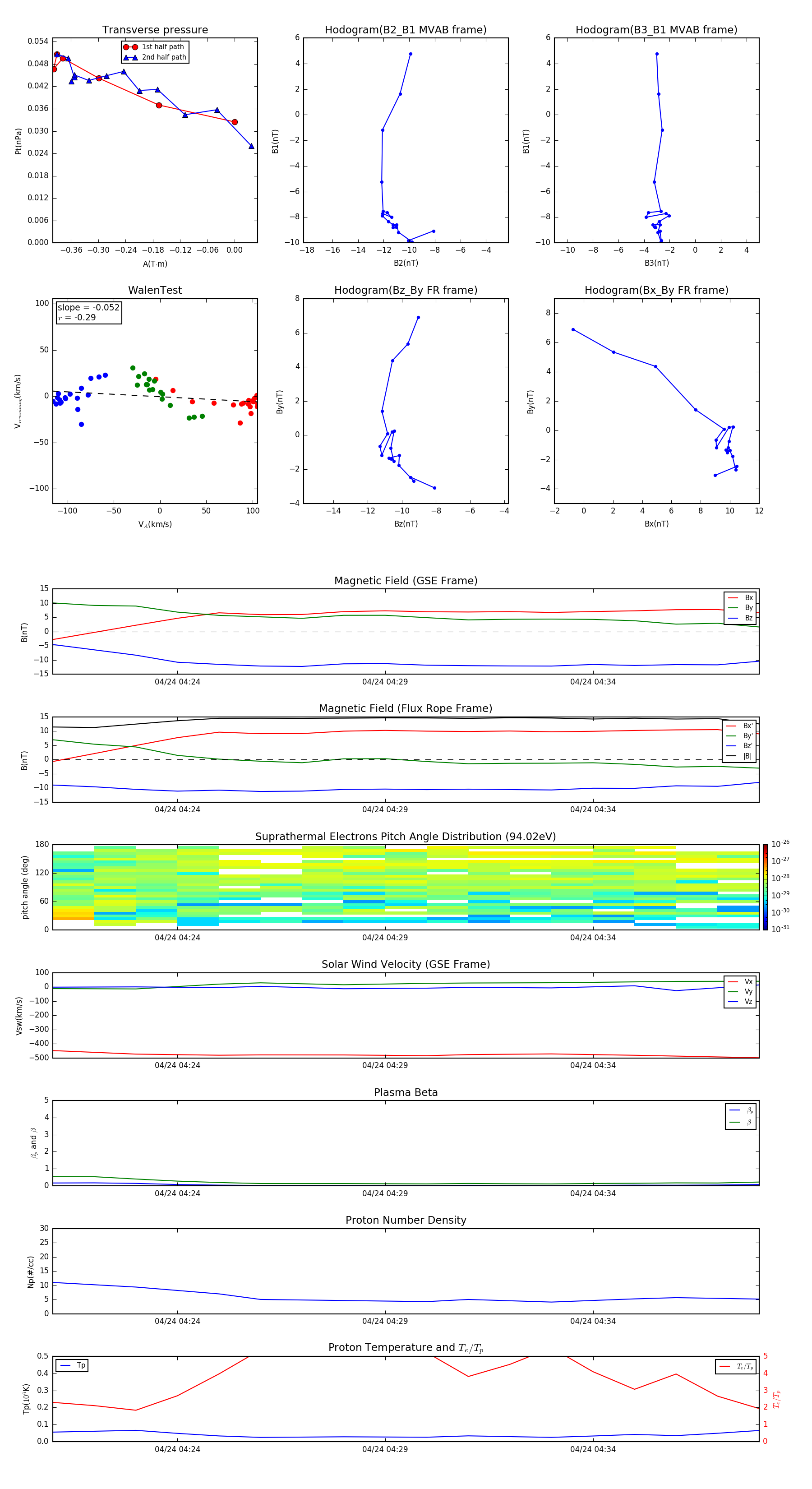Click the "Magnetic Field (GSE Frame)" title

[x=406, y=581]
